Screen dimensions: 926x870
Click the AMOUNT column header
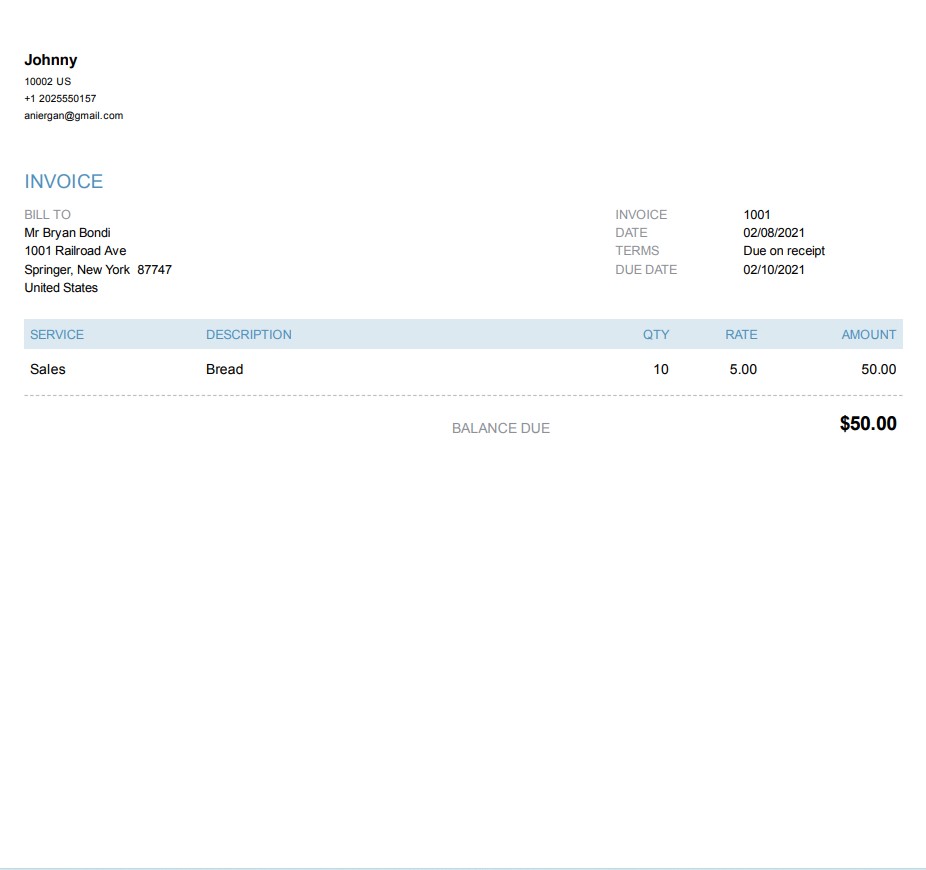[x=869, y=335]
